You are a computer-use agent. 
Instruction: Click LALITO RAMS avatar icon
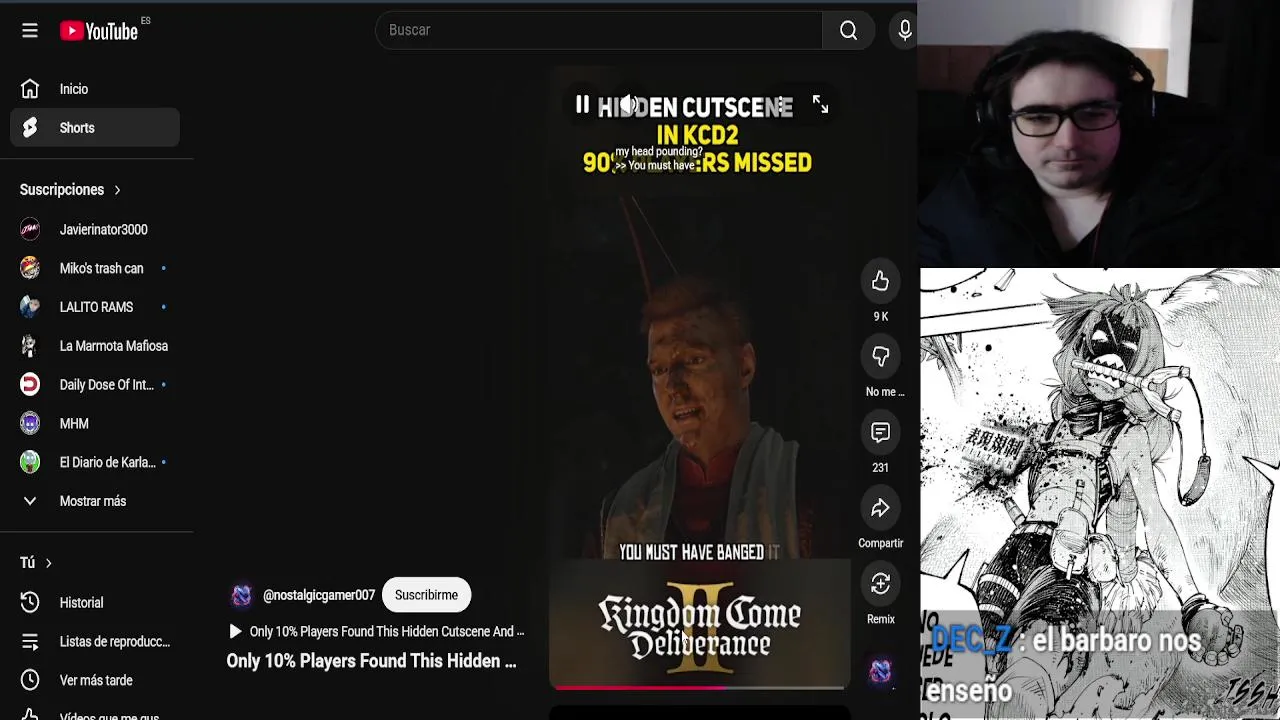30,307
